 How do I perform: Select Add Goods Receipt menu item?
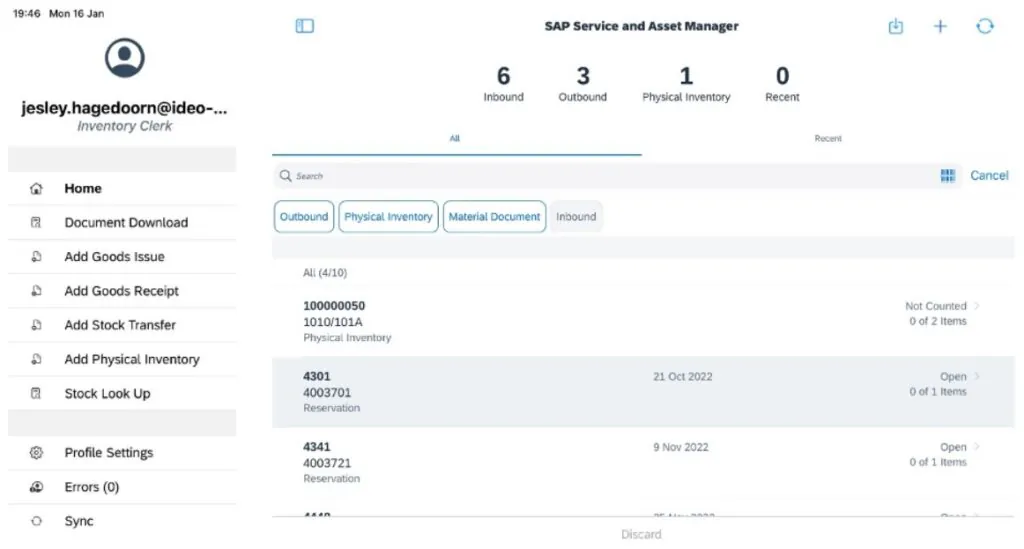(x=122, y=290)
